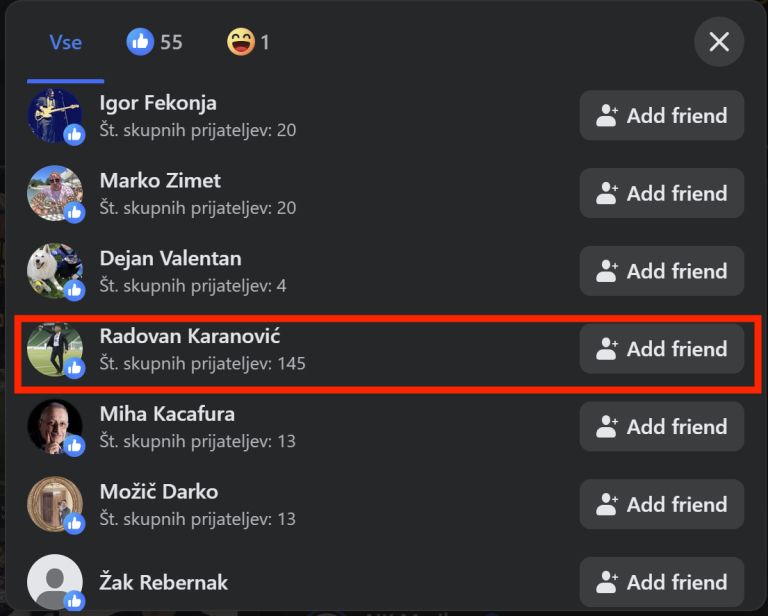
Task: Add Žak Rebernak as a friend
Action: (x=661, y=582)
